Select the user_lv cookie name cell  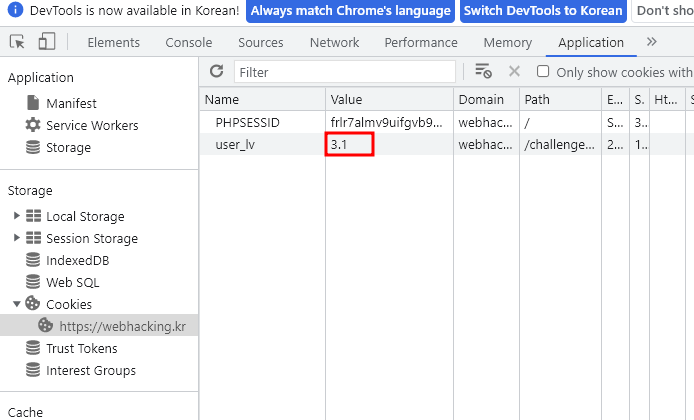click(262, 144)
